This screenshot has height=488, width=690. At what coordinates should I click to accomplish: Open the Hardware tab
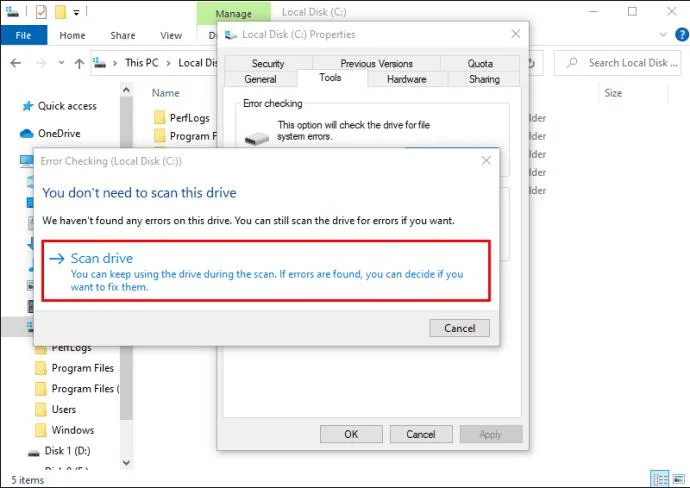(x=407, y=79)
